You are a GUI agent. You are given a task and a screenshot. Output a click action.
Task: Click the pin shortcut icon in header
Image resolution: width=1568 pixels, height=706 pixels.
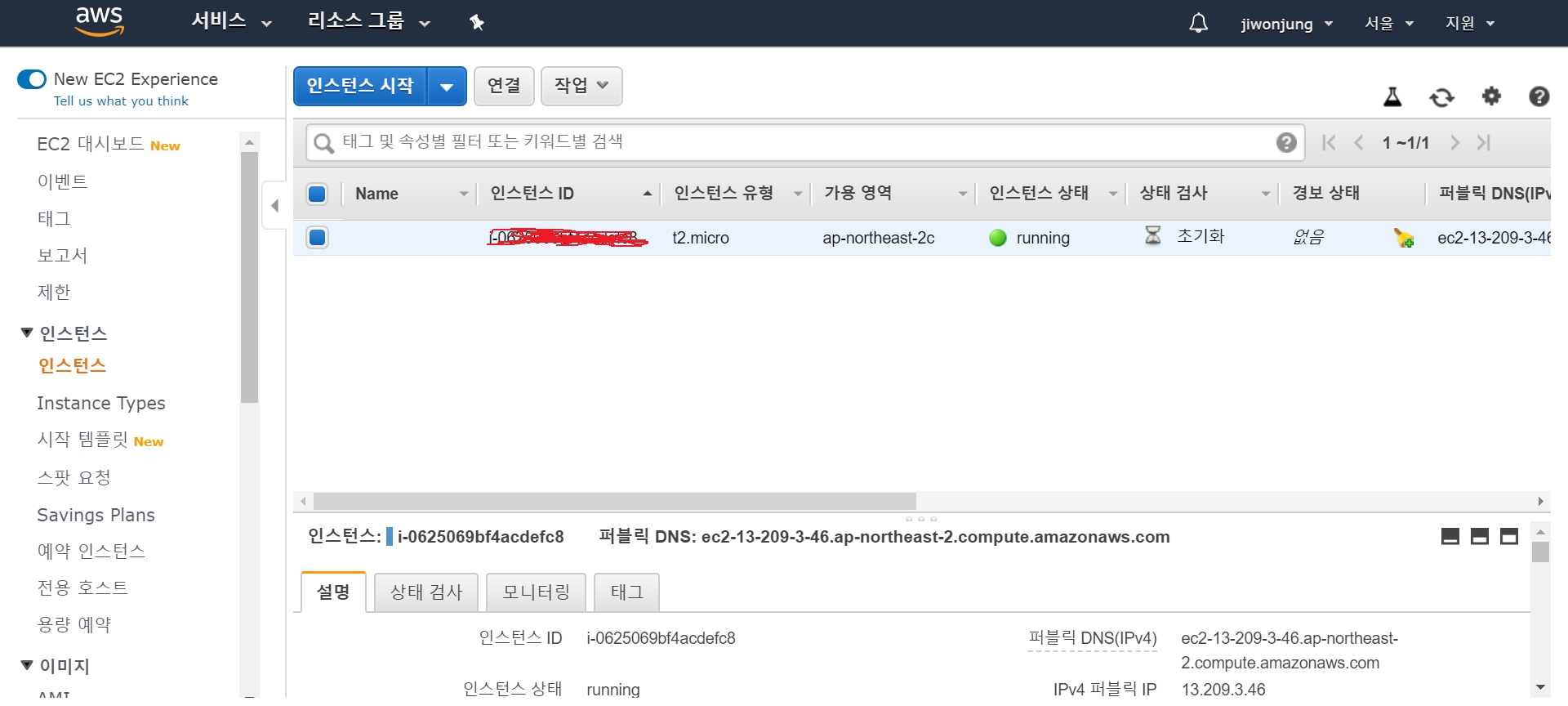pyautogui.click(x=477, y=23)
